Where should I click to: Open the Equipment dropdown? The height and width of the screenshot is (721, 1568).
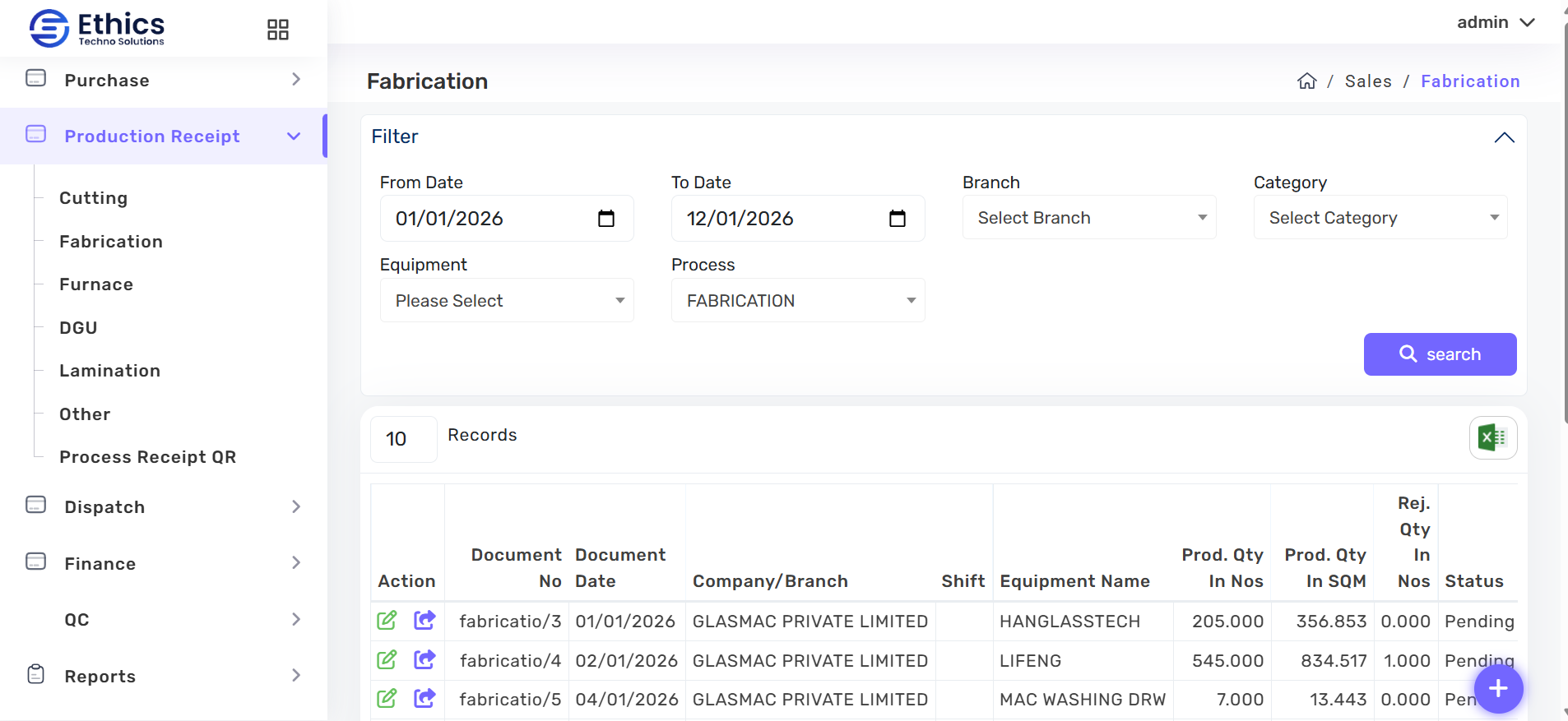506,301
